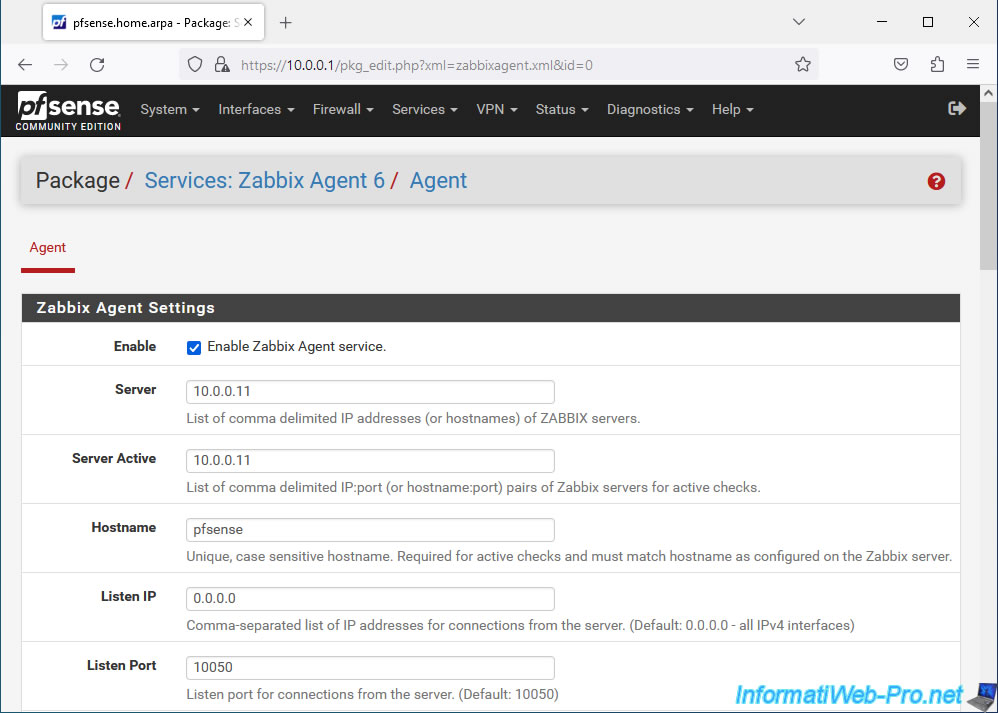Click the Agent breadcrumb link
The width and height of the screenshot is (998, 713).
click(x=438, y=181)
